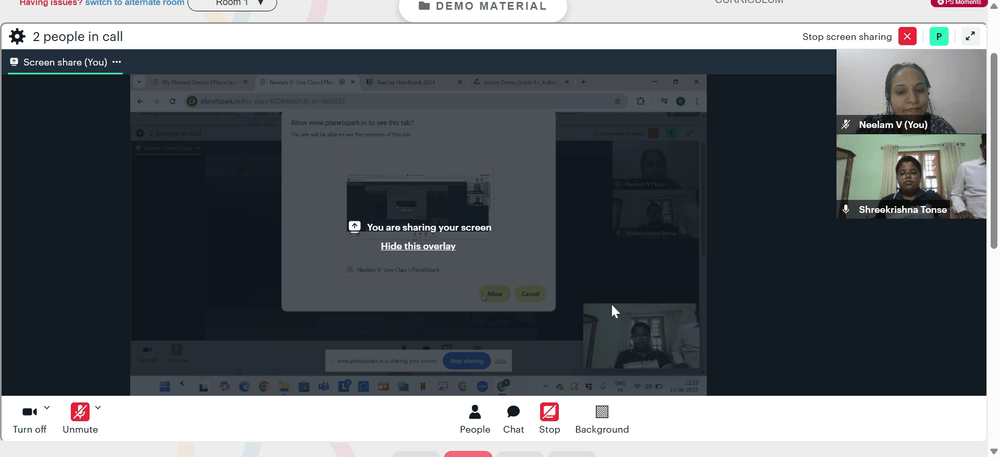Click the red Stop button in bottom toolbar
The width and height of the screenshot is (1000, 457).
(549, 420)
